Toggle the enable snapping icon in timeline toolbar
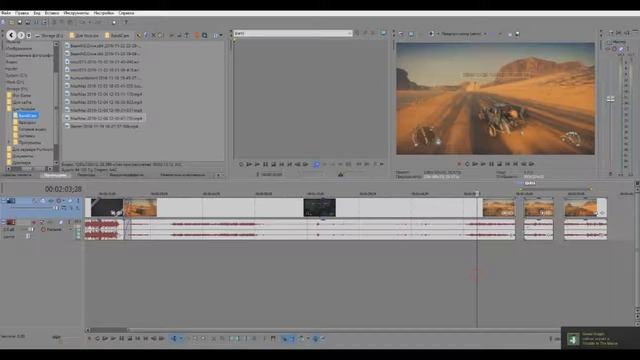This screenshot has height=360, width=640. tap(284, 338)
